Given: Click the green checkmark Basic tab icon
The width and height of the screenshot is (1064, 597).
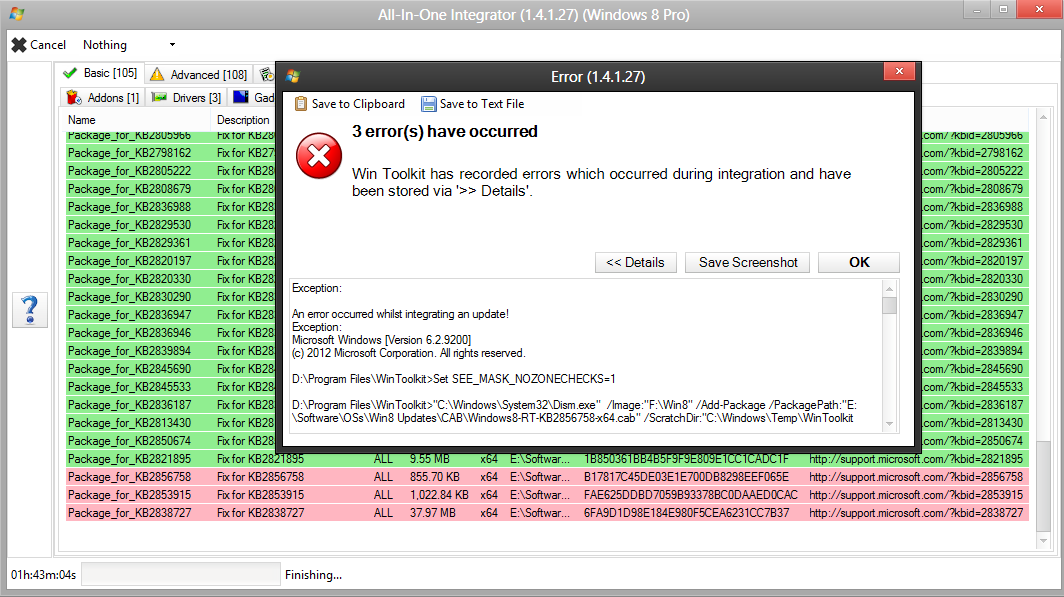Looking at the screenshot, I should click(70, 73).
